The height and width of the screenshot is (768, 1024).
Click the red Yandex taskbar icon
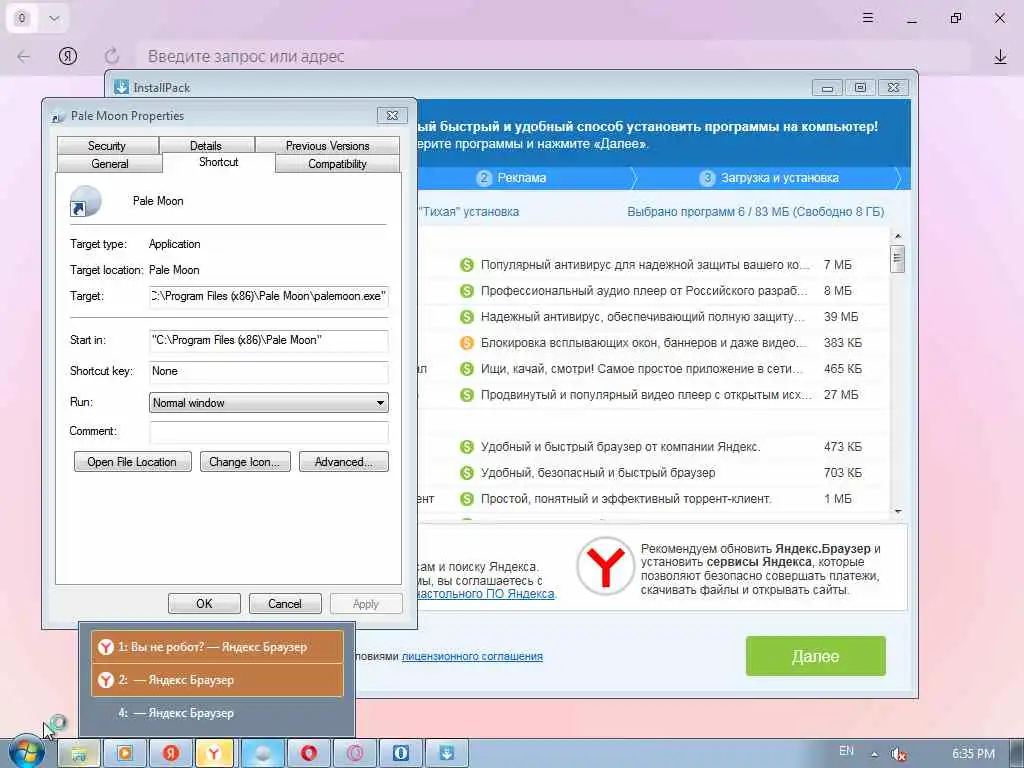point(170,754)
